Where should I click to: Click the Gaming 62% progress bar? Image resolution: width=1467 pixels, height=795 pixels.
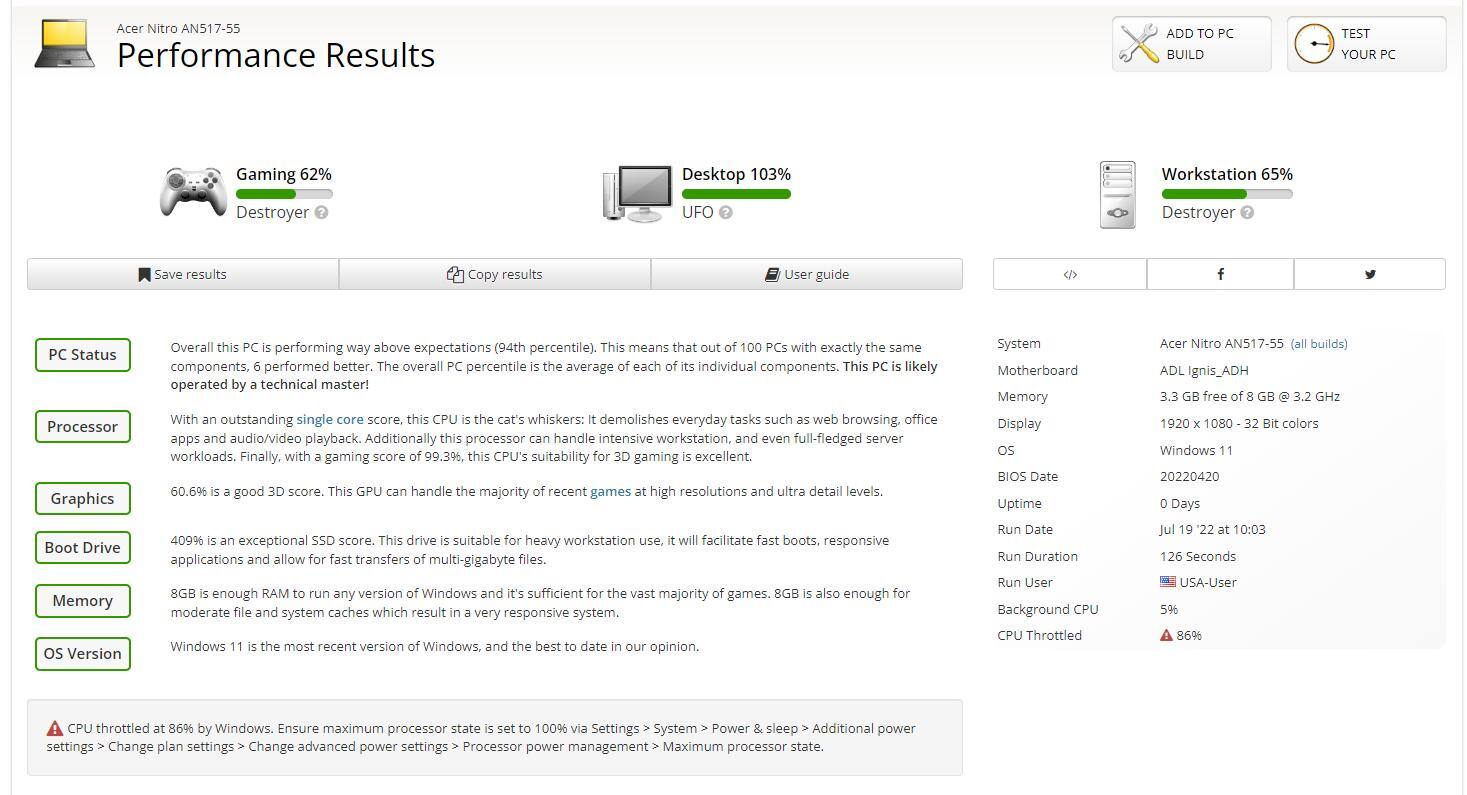tap(284, 194)
